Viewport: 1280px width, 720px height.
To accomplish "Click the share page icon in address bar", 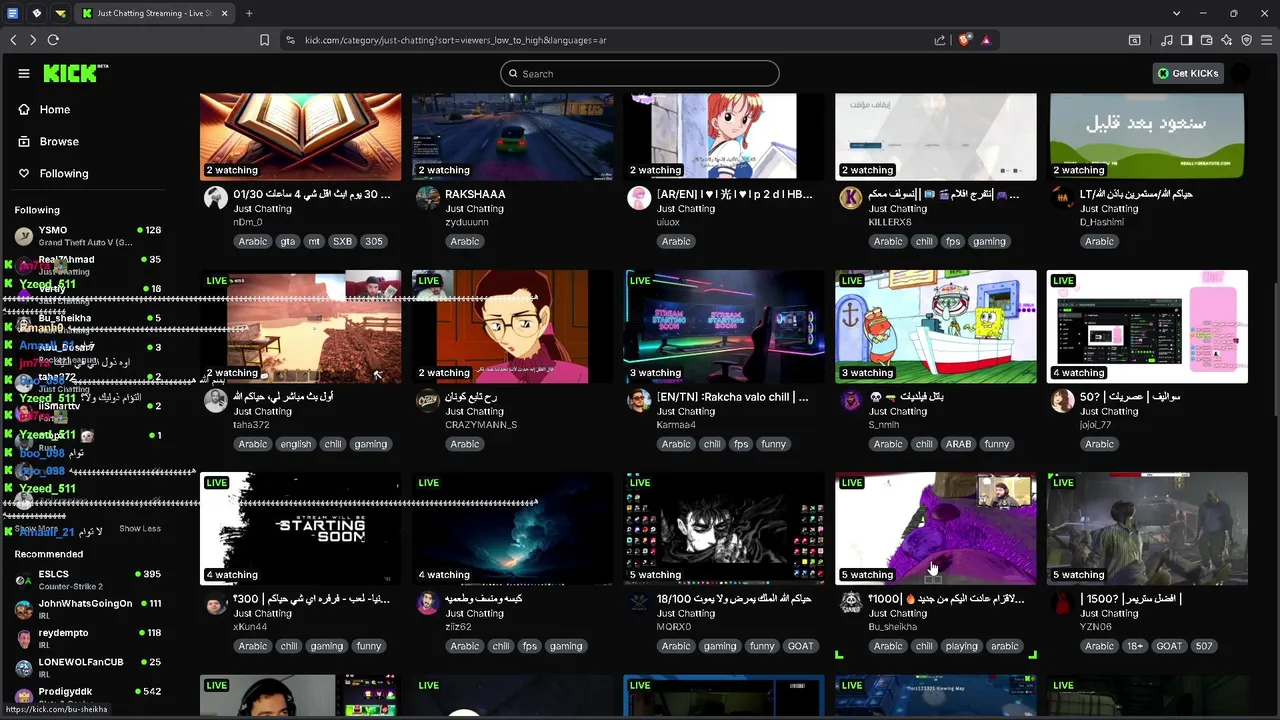I will click(940, 40).
